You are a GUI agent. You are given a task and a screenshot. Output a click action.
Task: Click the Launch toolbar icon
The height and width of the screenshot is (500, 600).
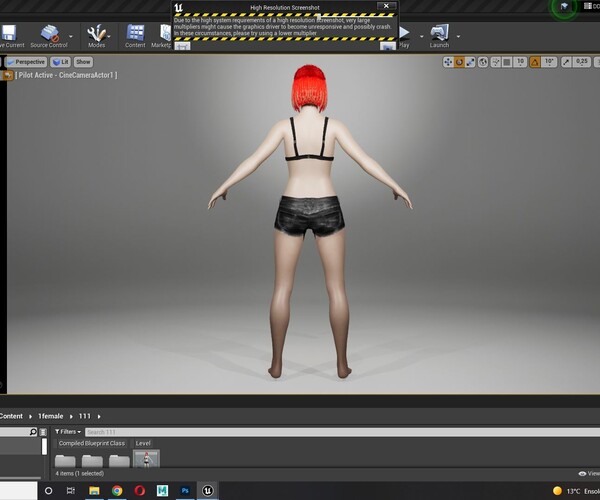[439, 36]
